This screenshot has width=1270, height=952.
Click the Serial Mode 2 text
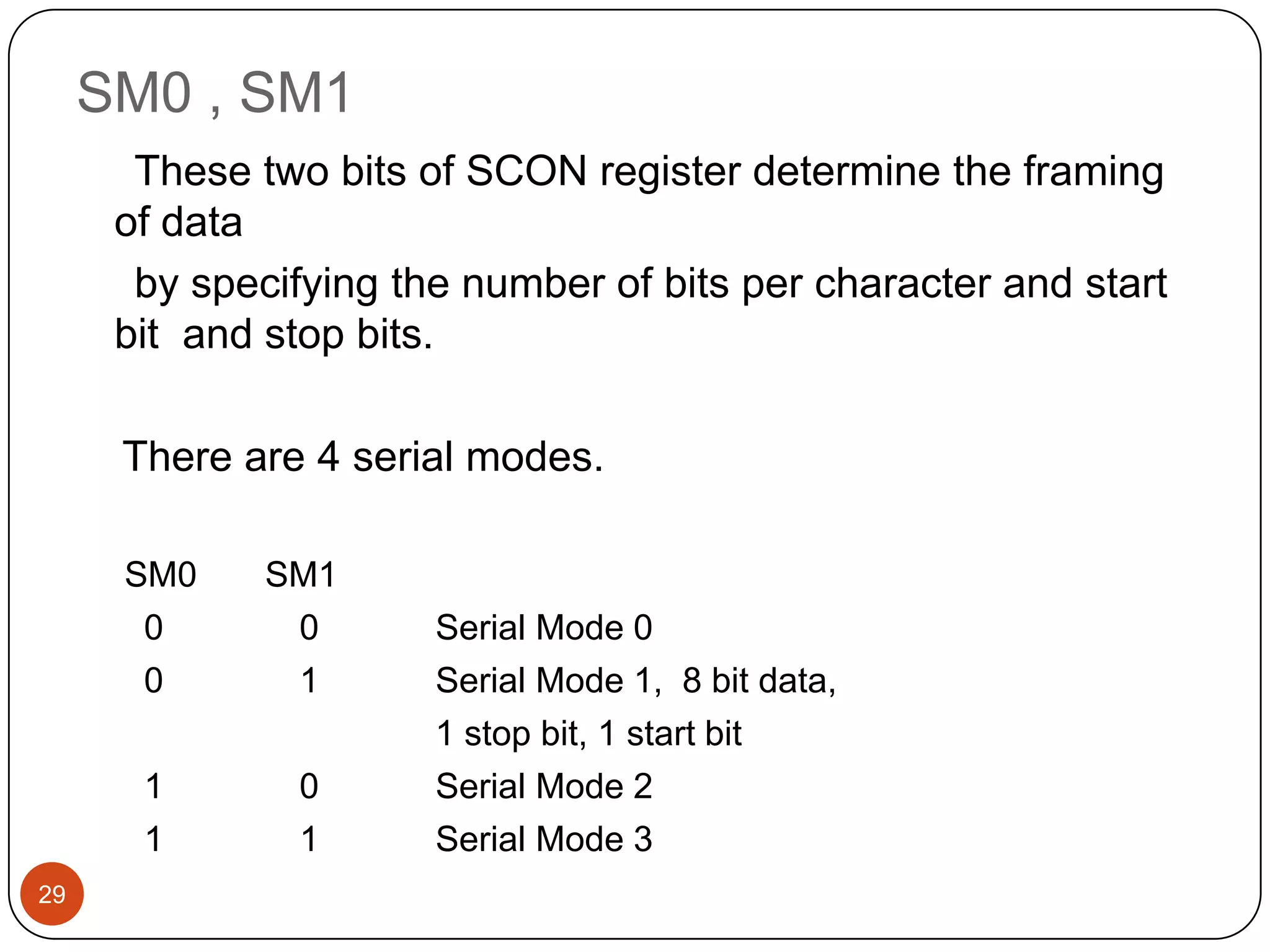544,786
